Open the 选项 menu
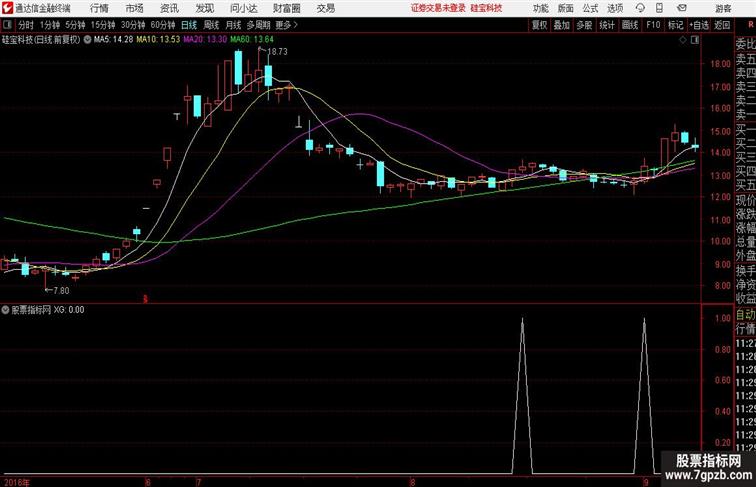Image resolution: width=756 pixels, height=487 pixels. 615,9
